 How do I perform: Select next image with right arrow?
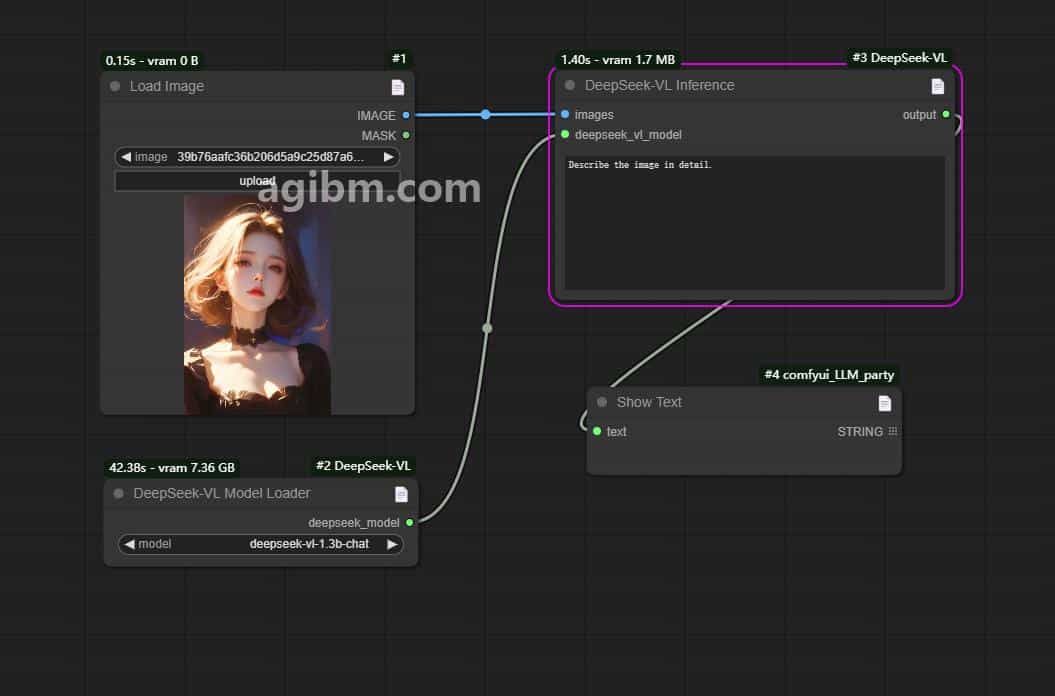388,157
